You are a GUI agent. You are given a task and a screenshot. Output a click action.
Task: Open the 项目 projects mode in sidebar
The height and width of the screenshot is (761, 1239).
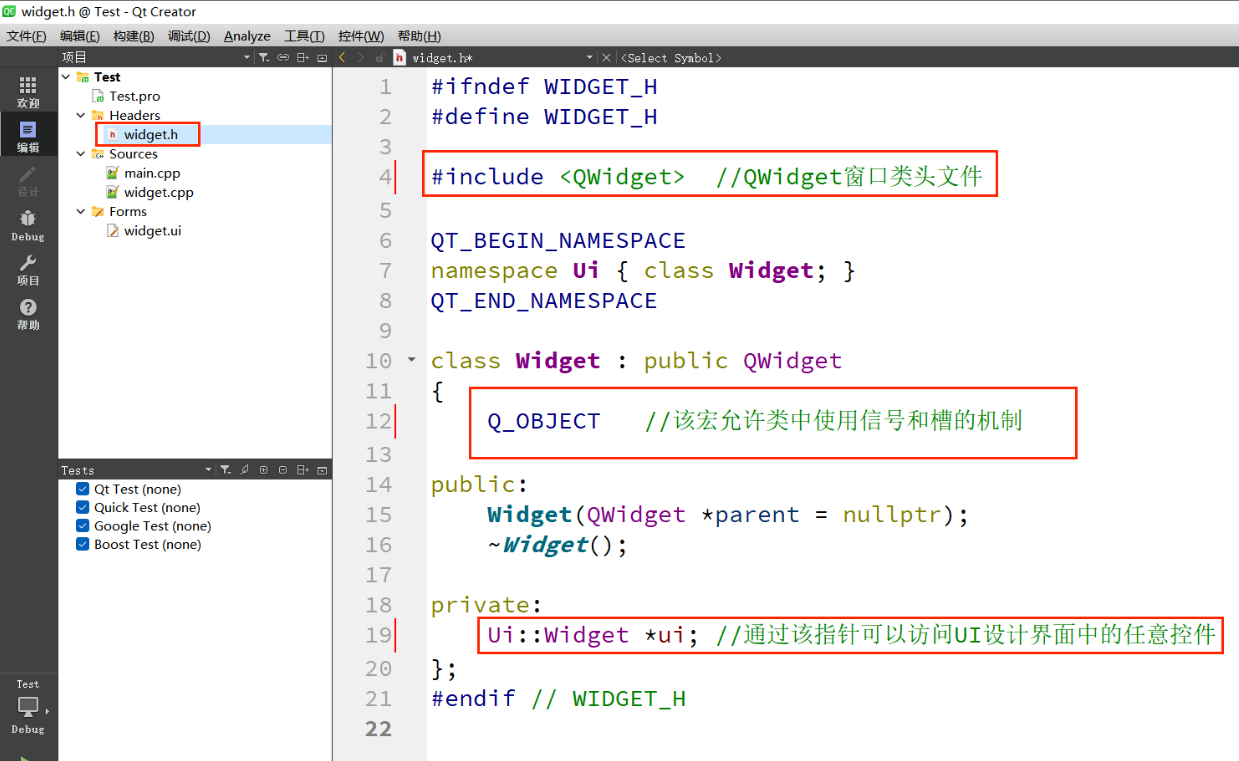pos(28,270)
